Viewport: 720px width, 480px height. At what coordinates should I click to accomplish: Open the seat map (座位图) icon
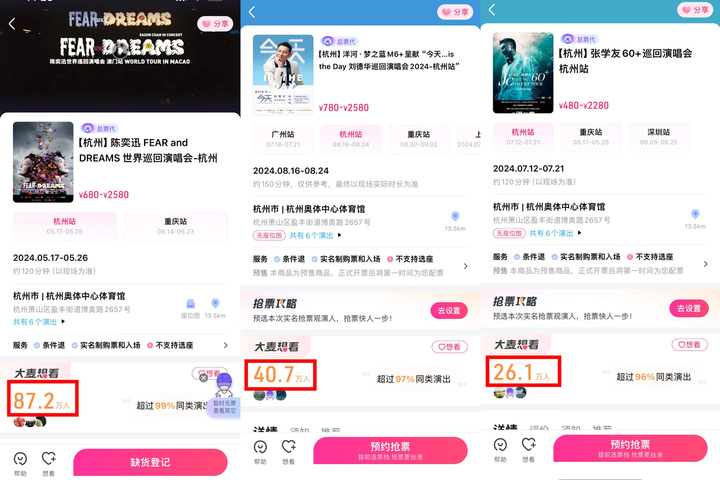[x=191, y=307]
